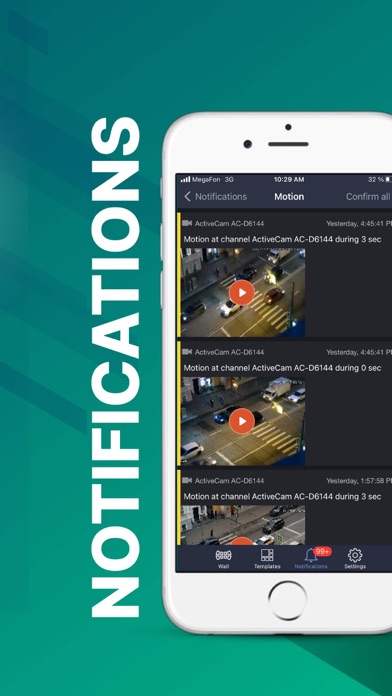Tap the 'Yesterday, 1:57:58' timestamp

click(359, 481)
